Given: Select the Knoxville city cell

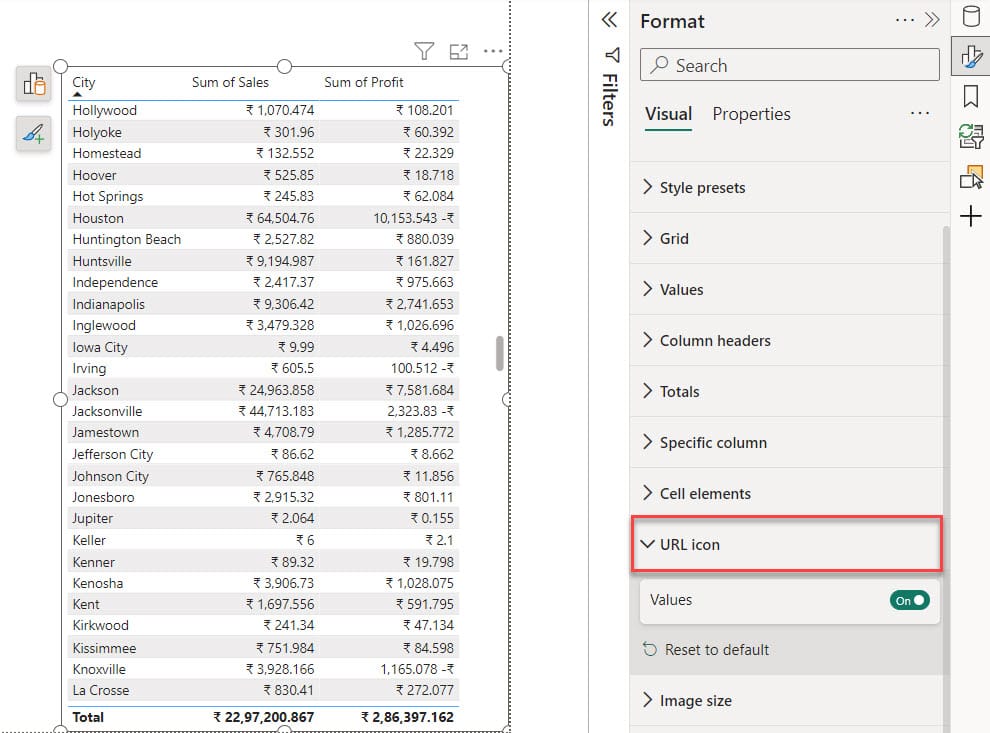Looking at the screenshot, I should [x=98, y=669].
